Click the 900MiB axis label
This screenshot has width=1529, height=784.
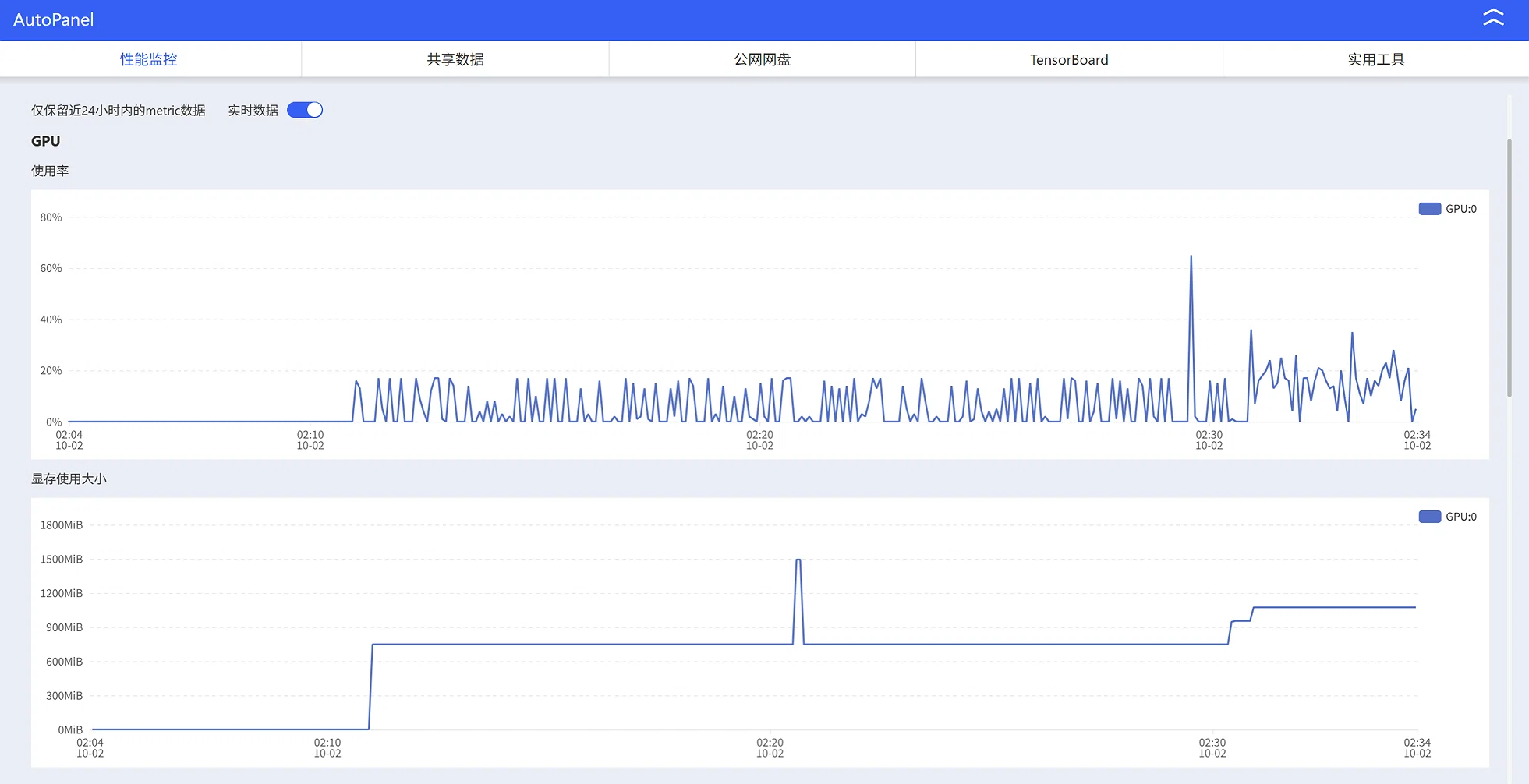pos(64,627)
